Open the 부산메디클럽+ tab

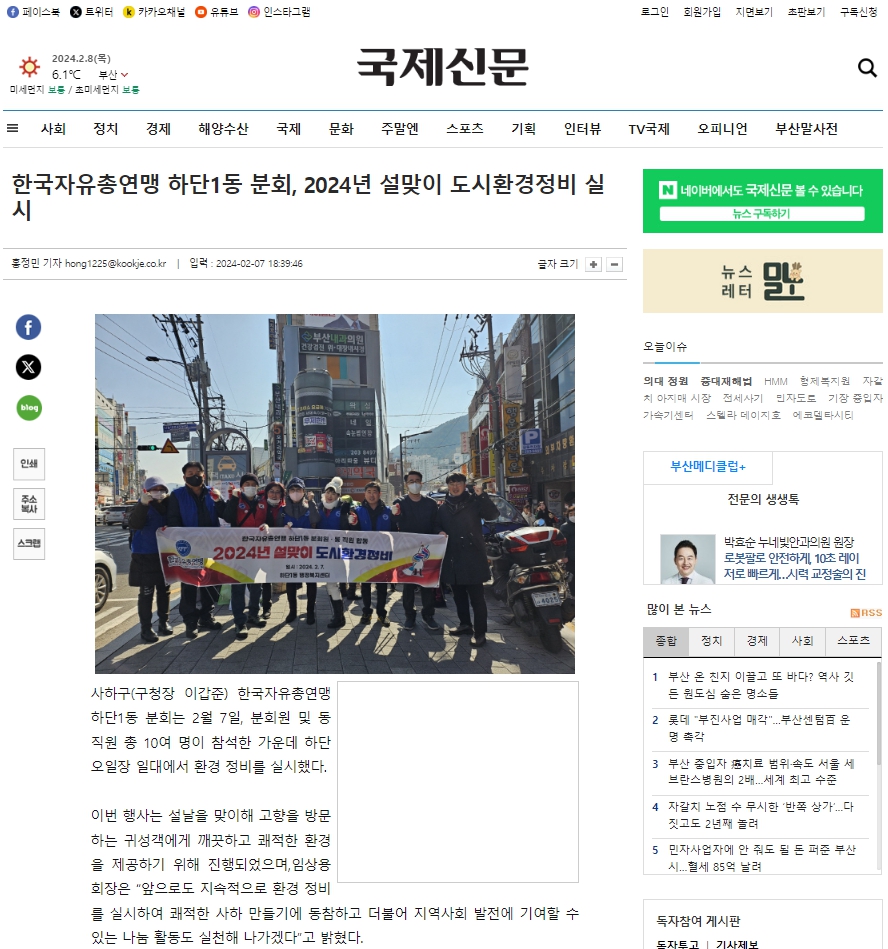coord(708,467)
